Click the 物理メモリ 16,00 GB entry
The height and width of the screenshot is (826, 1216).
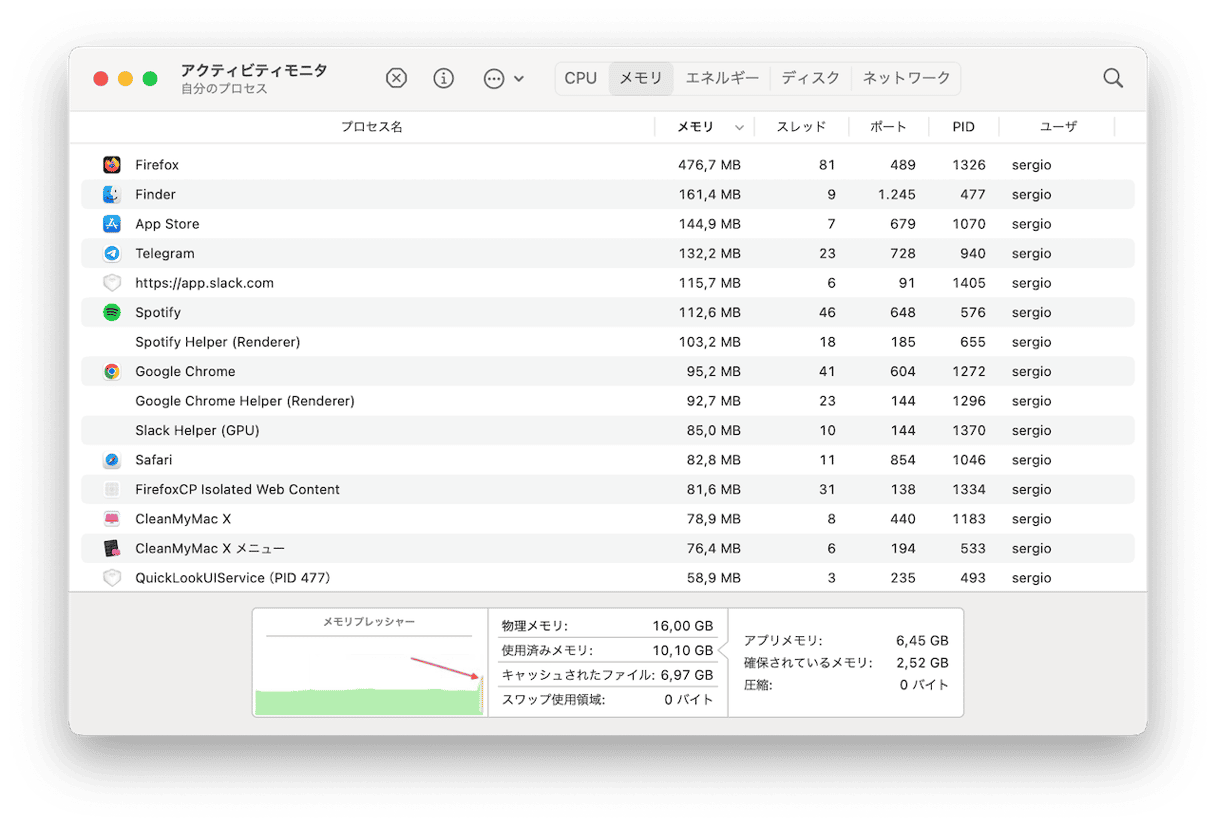[607, 626]
